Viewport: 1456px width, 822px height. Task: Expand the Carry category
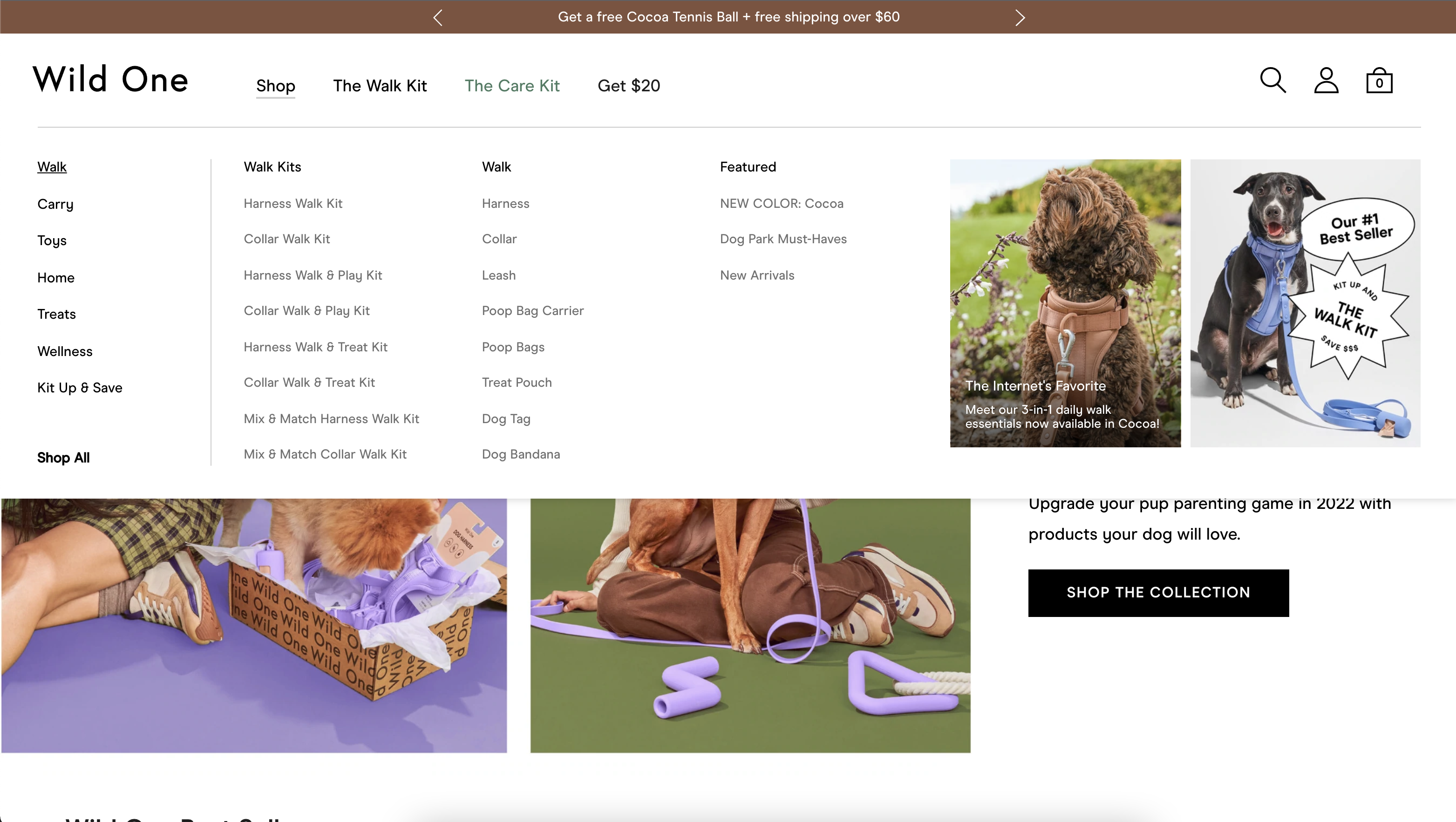[55, 204]
